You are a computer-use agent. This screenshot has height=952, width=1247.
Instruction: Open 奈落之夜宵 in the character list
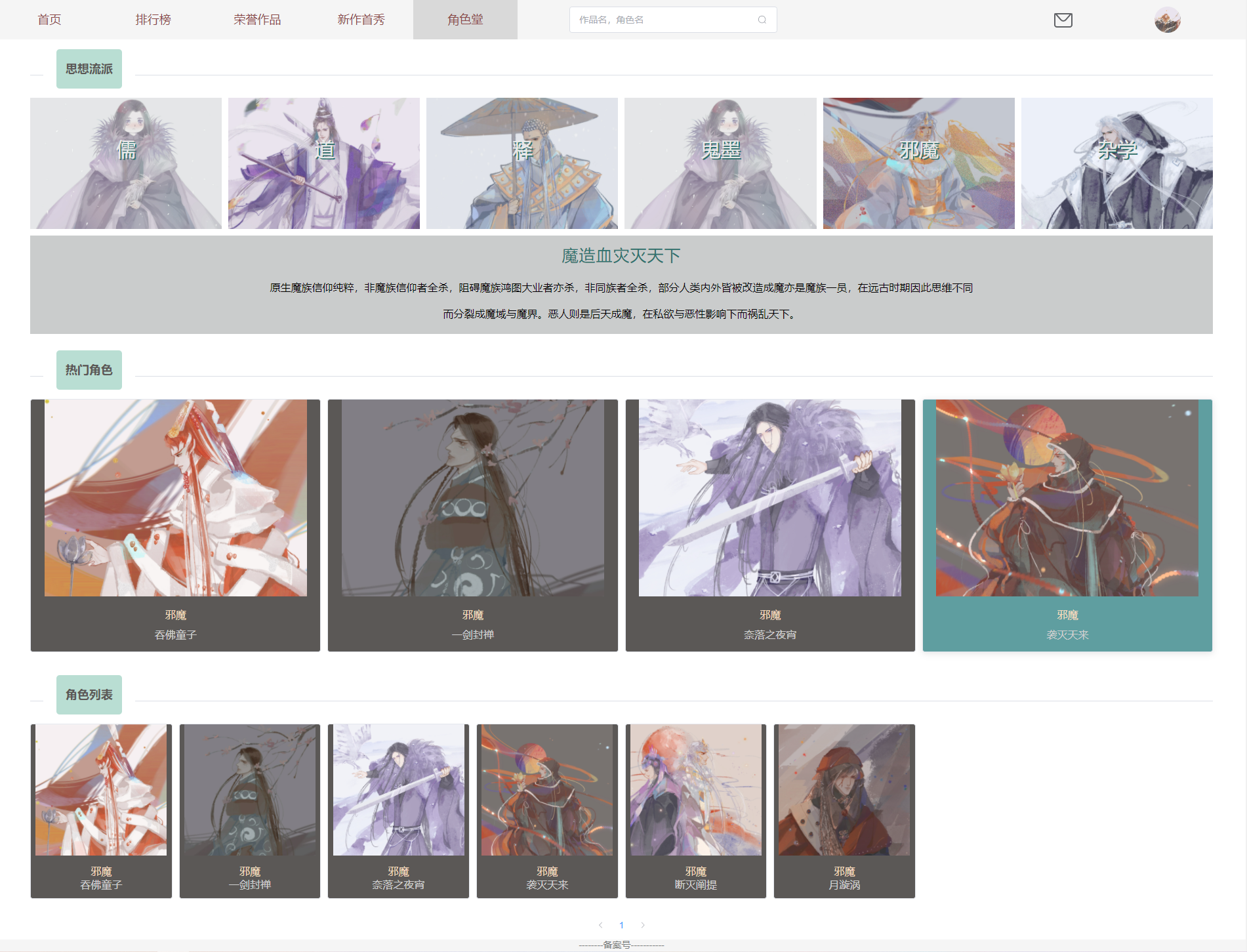(x=398, y=811)
